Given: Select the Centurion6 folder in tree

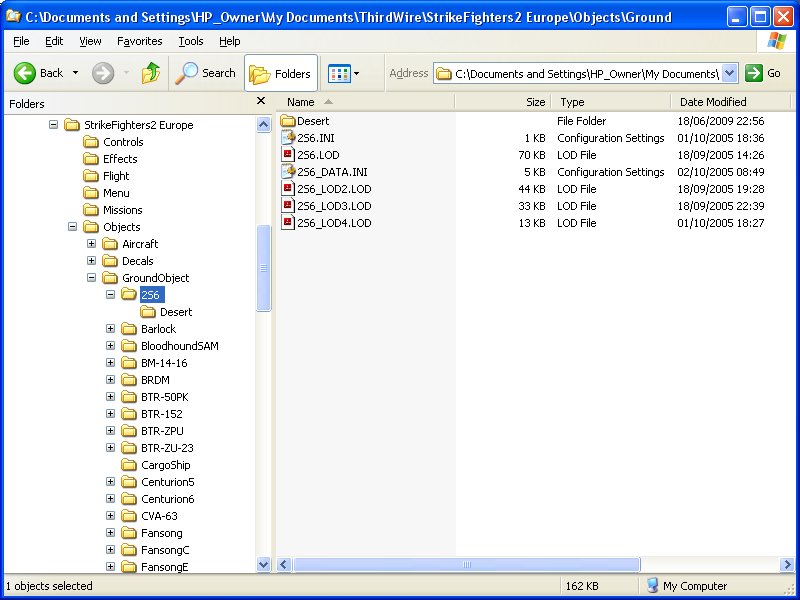Looking at the screenshot, I should coord(158,499).
